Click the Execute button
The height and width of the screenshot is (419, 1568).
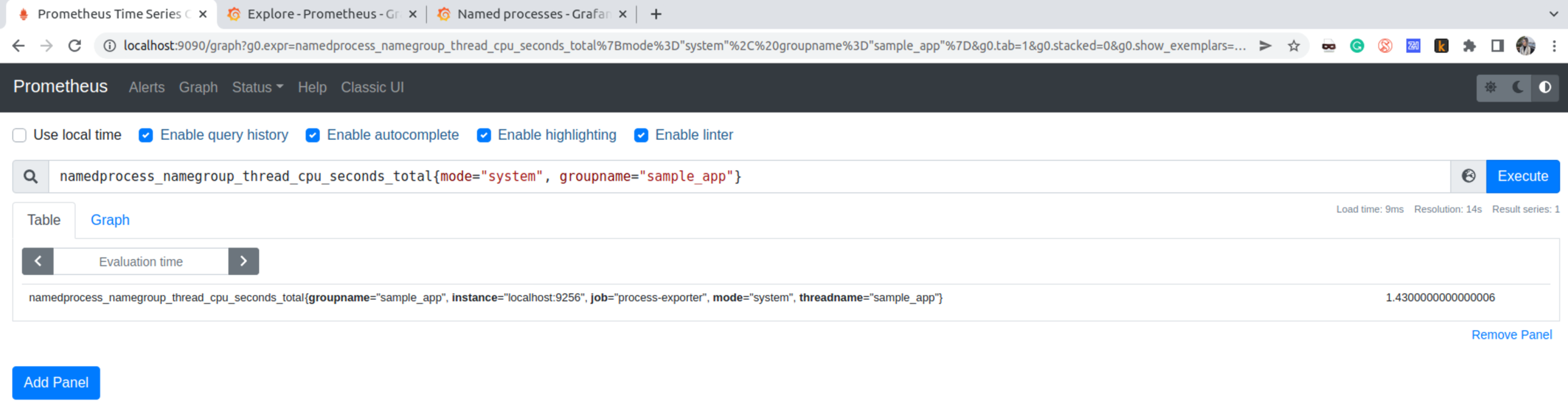[1523, 176]
